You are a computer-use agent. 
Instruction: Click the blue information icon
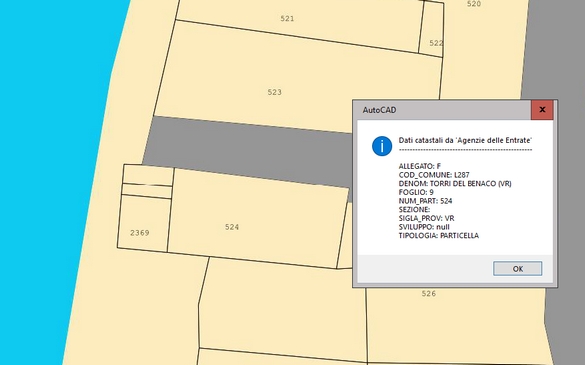pos(382,146)
